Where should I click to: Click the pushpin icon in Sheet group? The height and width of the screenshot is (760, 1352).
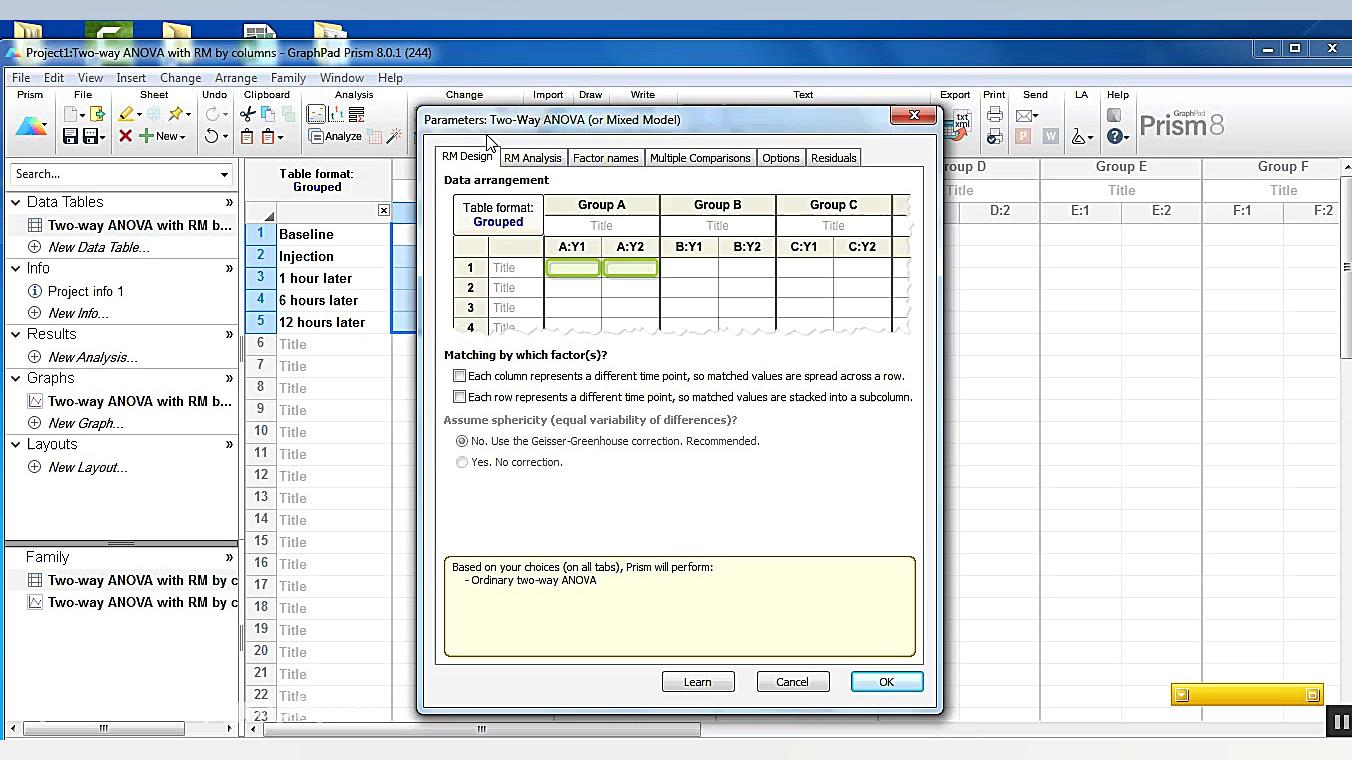click(177, 114)
